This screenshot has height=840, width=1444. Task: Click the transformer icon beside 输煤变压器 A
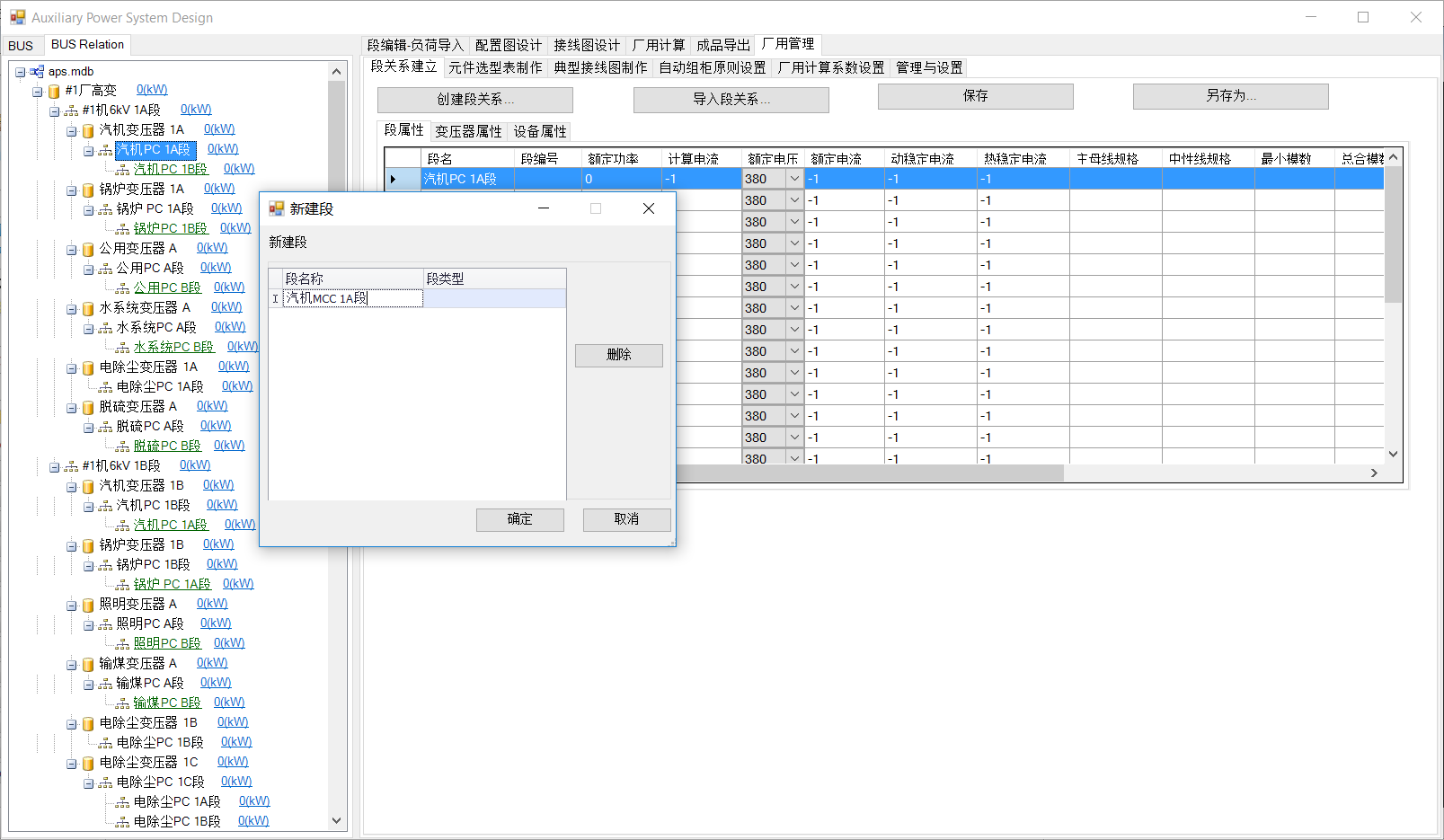[x=88, y=664]
